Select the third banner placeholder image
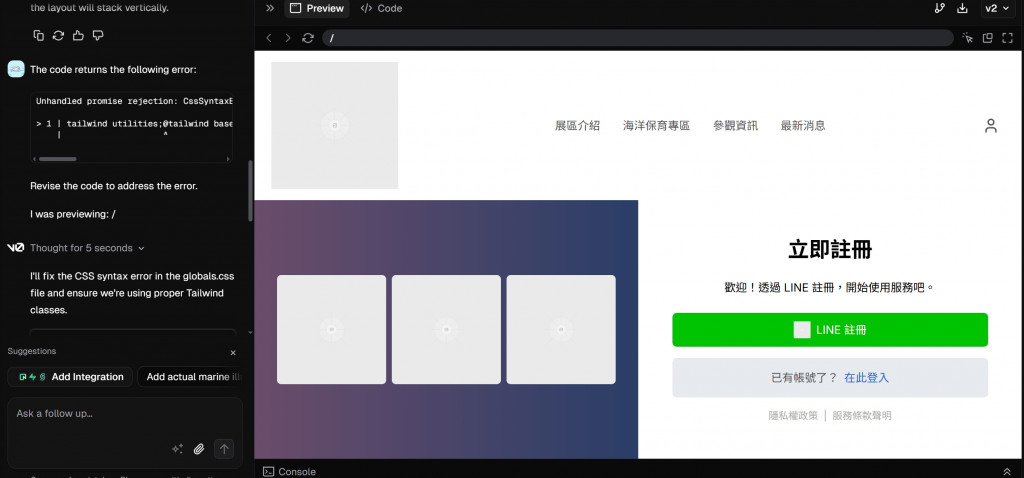The image size is (1024, 478). (x=561, y=329)
